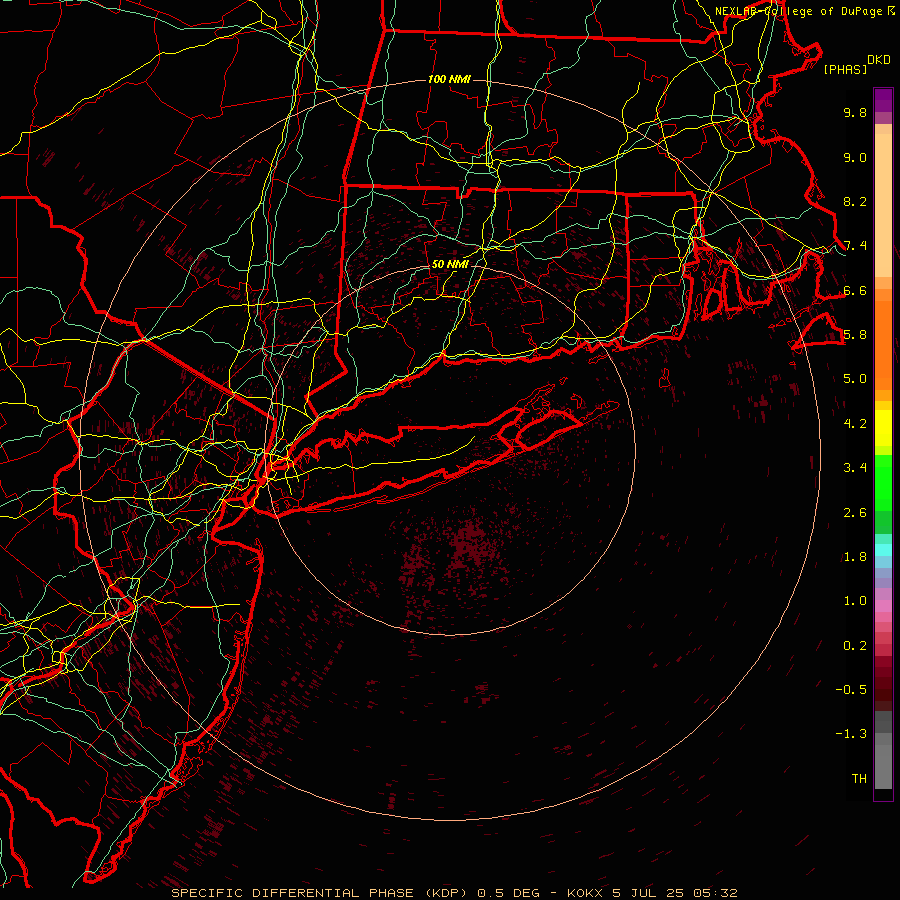Viewport: 900px width, 900px height.
Task: Click the [PHAS] label above the scale
Action: point(845,70)
